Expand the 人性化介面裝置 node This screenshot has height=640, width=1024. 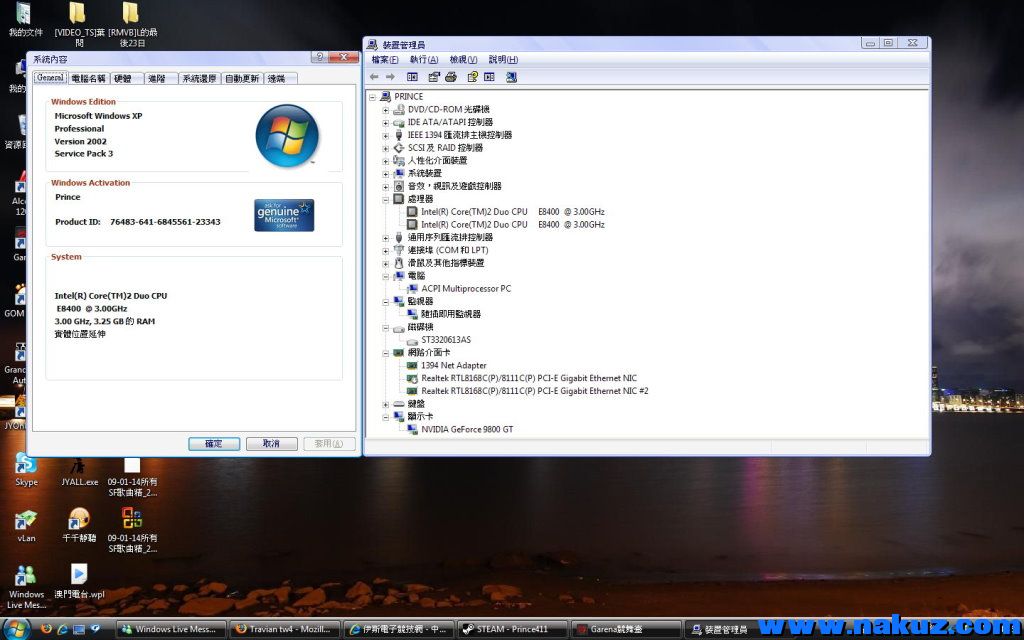[385, 161]
